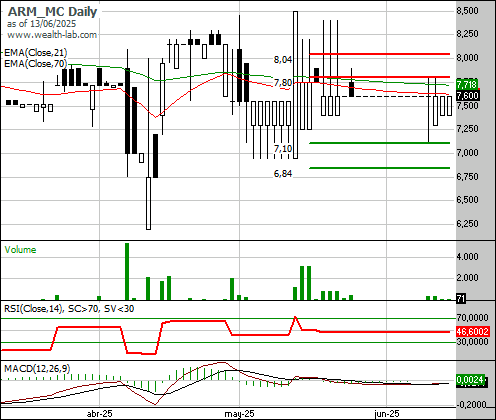This screenshot has width=496, height=420.
Task: Click the may-25 date axis label
Action: click(x=239, y=414)
